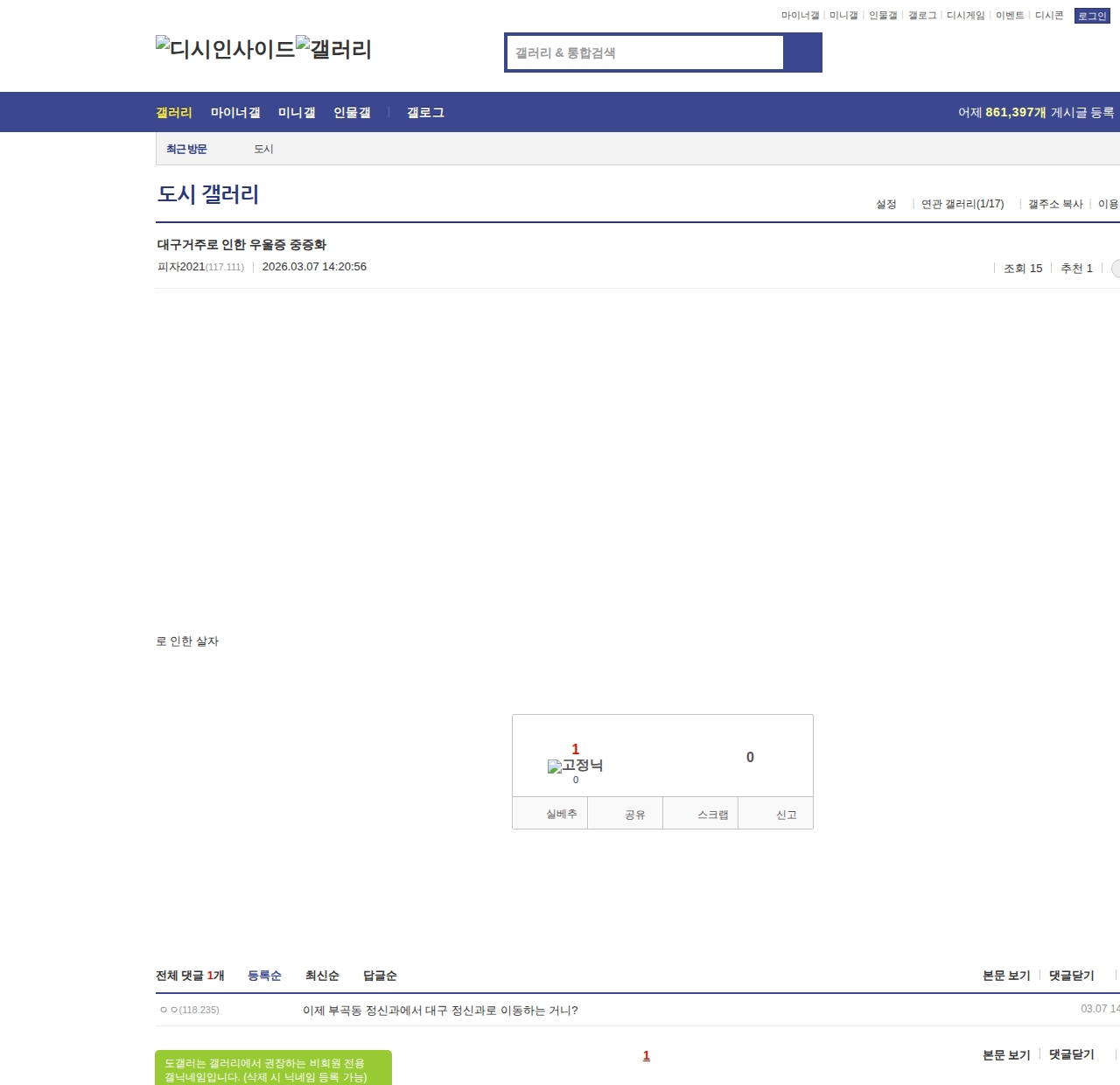Image resolution: width=1120 pixels, height=1085 pixels.
Task: Click the 신고 report button
Action: (776, 814)
